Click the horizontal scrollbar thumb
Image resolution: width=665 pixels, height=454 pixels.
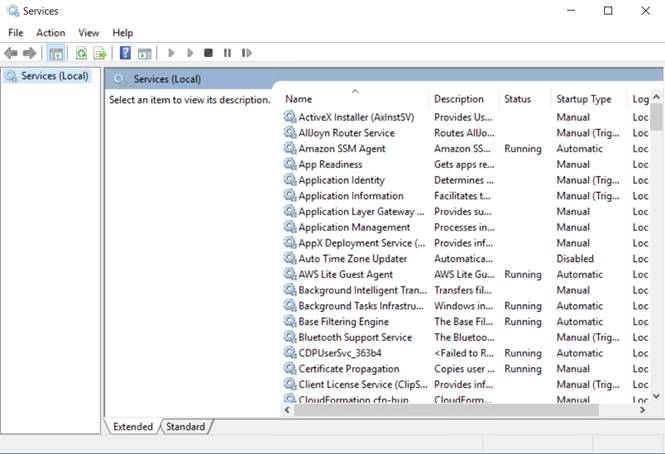click(446, 410)
